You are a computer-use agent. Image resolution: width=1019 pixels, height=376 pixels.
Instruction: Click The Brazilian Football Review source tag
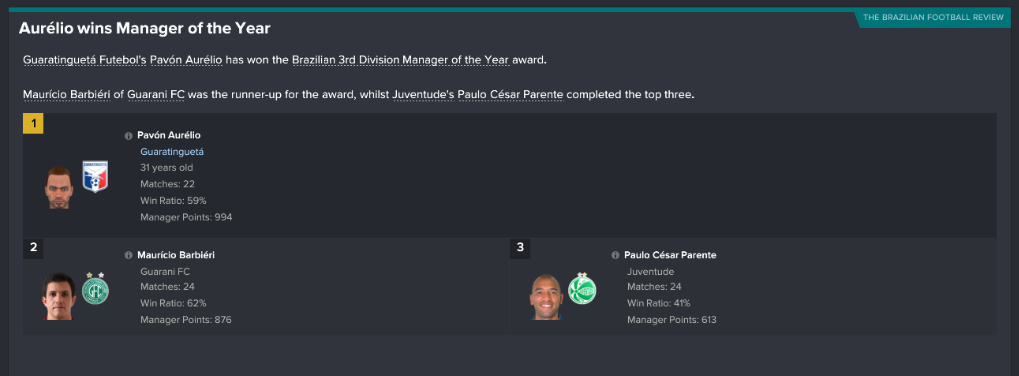933,18
